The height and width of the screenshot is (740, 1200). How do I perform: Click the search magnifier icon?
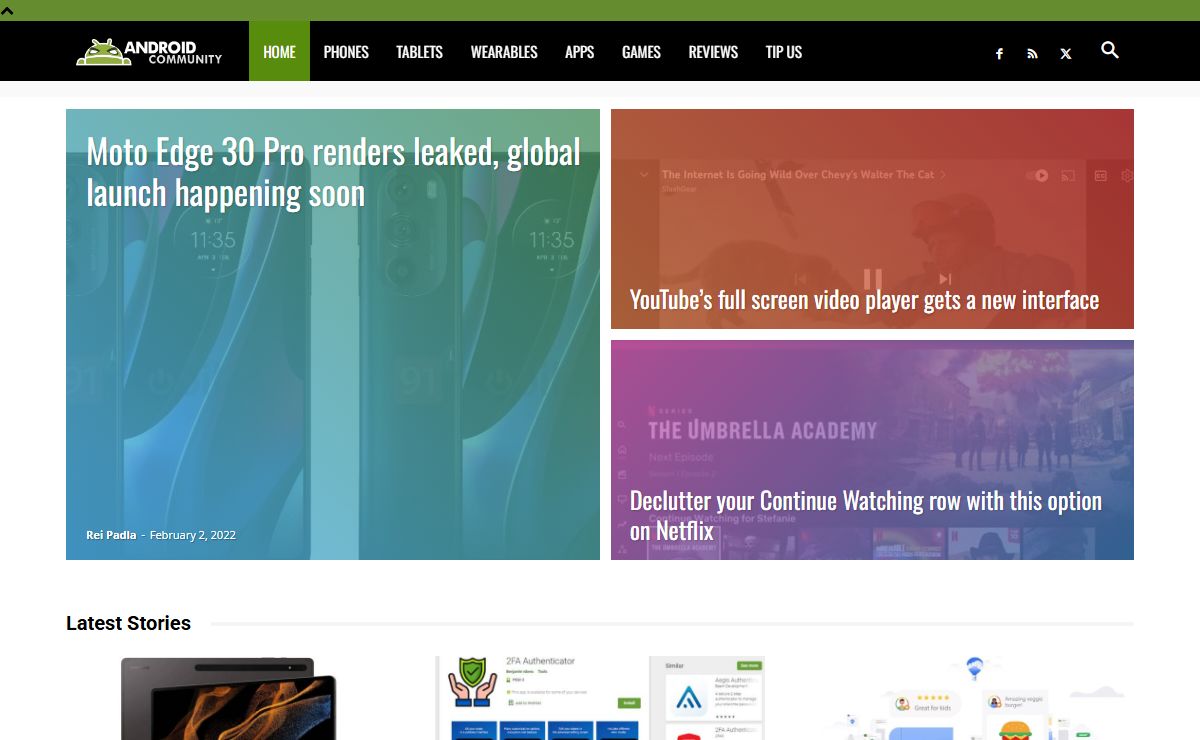pos(1110,50)
